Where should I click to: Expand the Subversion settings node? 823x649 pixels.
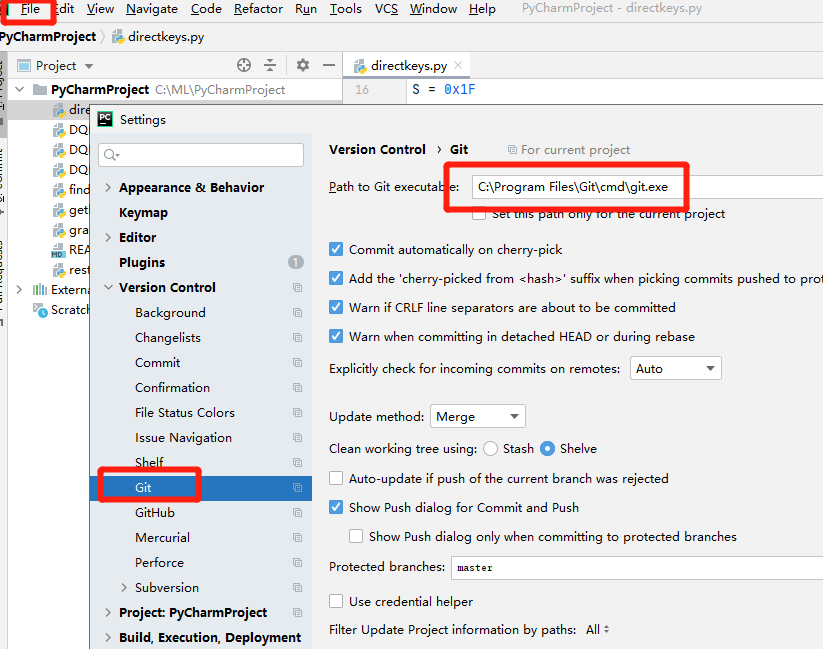[124, 587]
